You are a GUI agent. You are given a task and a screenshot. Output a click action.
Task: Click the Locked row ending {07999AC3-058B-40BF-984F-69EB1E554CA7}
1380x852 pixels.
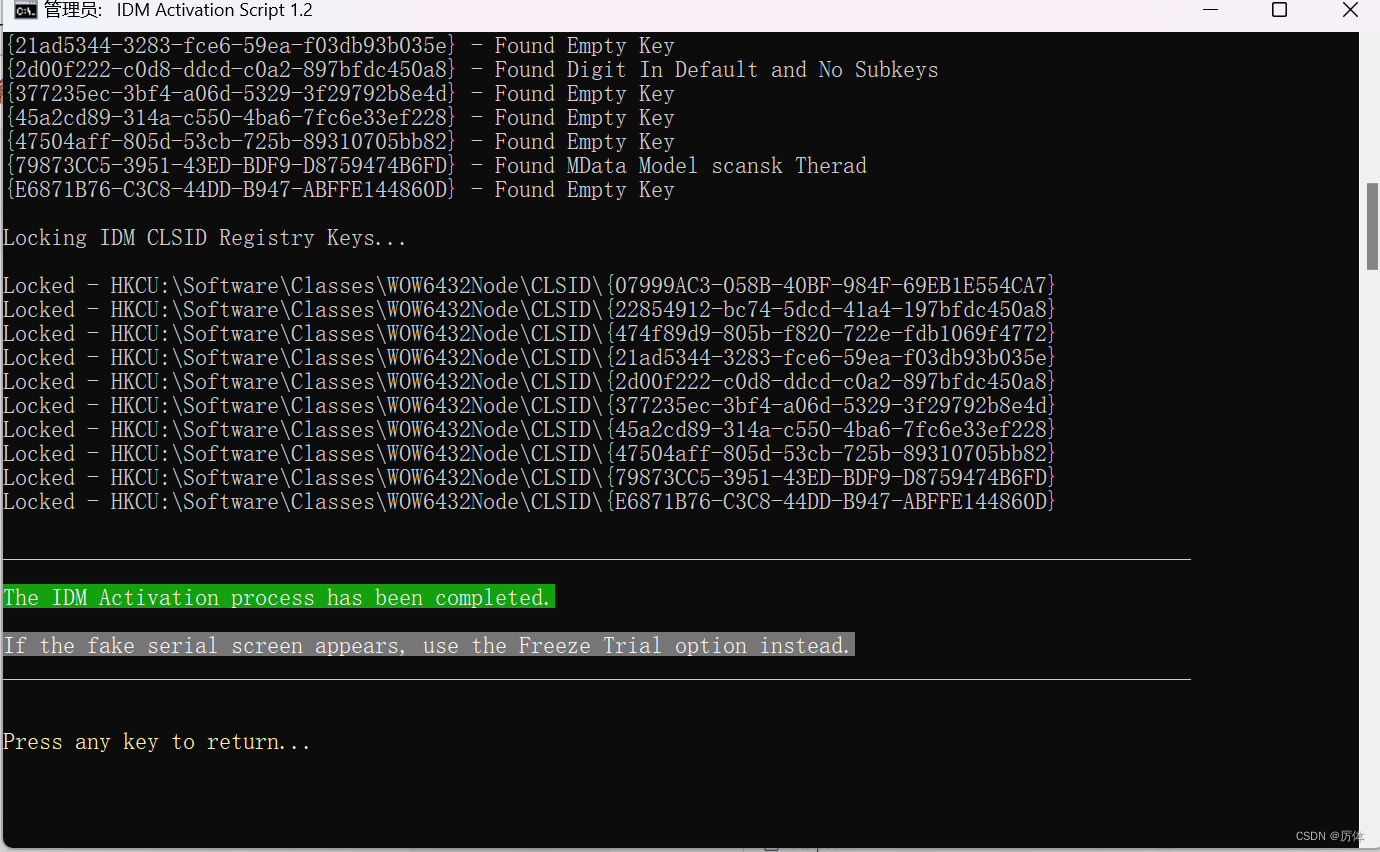(530, 286)
